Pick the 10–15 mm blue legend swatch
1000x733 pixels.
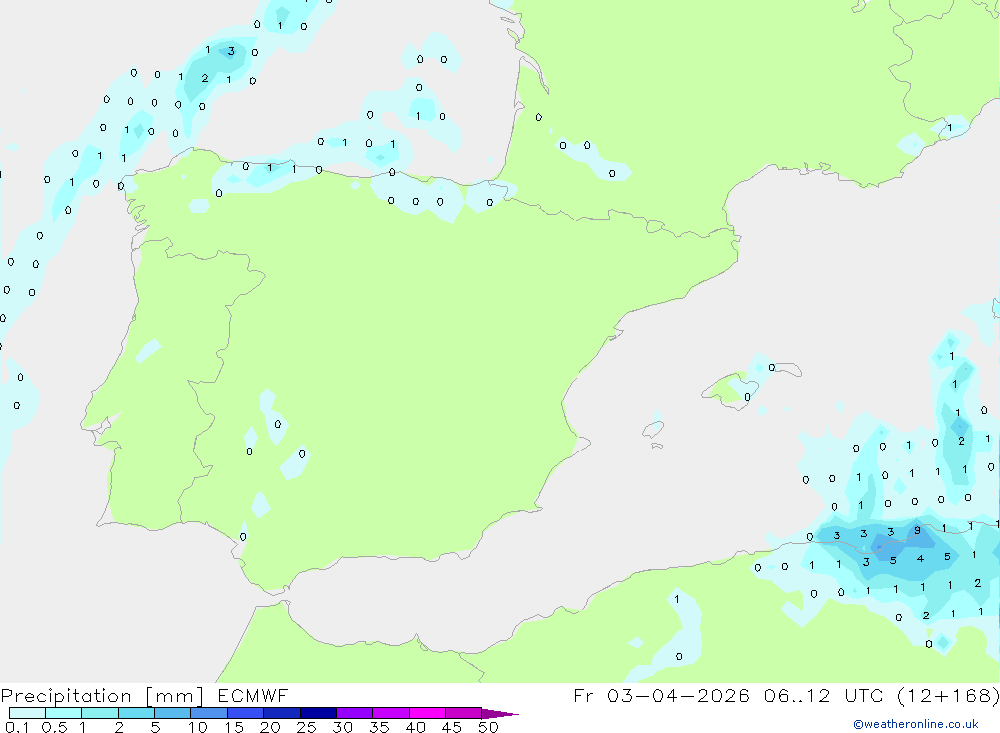pos(209,713)
